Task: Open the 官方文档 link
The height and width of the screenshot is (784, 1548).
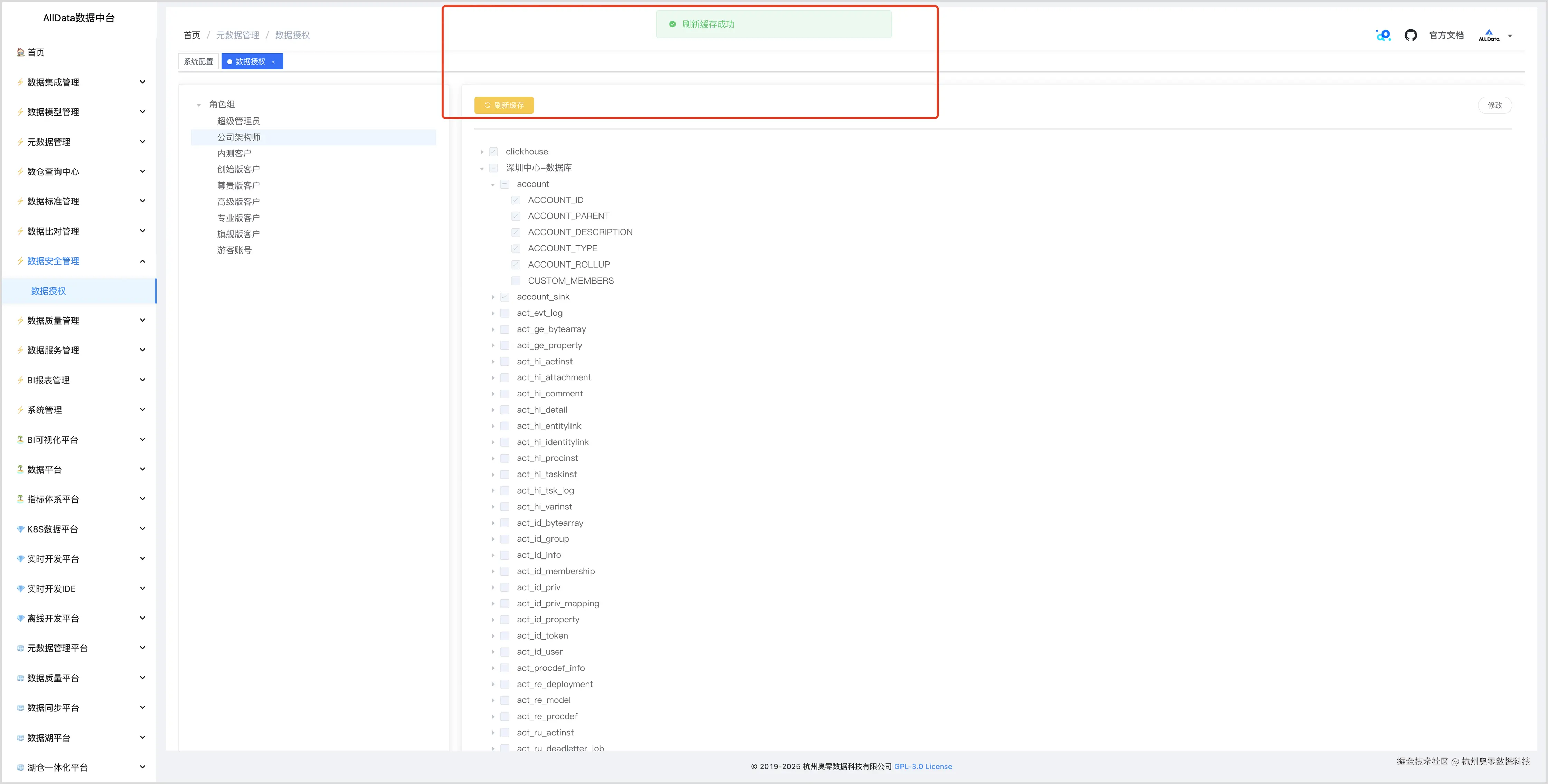Action: (x=1446, y=36)
